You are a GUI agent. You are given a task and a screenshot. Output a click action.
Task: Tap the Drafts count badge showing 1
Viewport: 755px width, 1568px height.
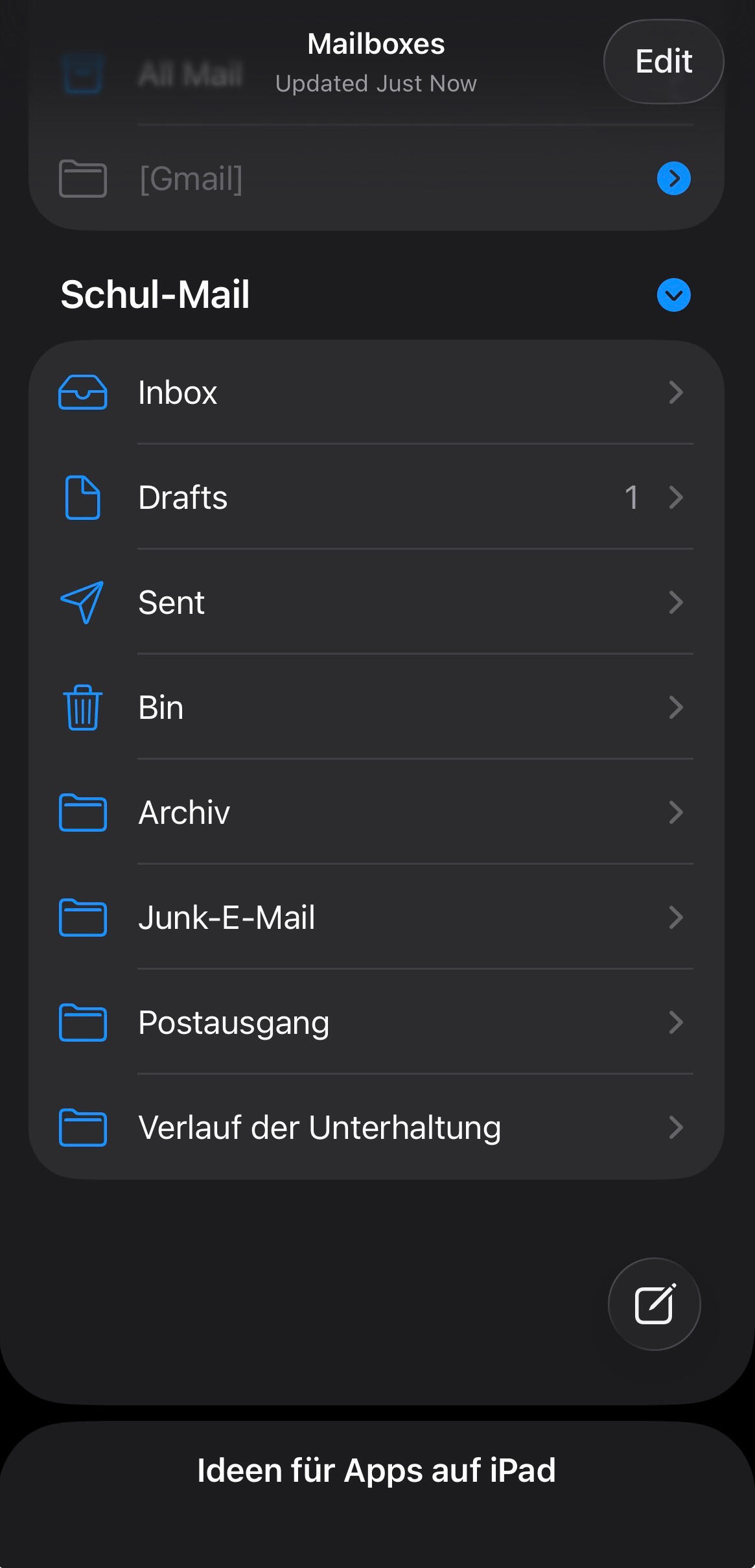pos(631,498)
